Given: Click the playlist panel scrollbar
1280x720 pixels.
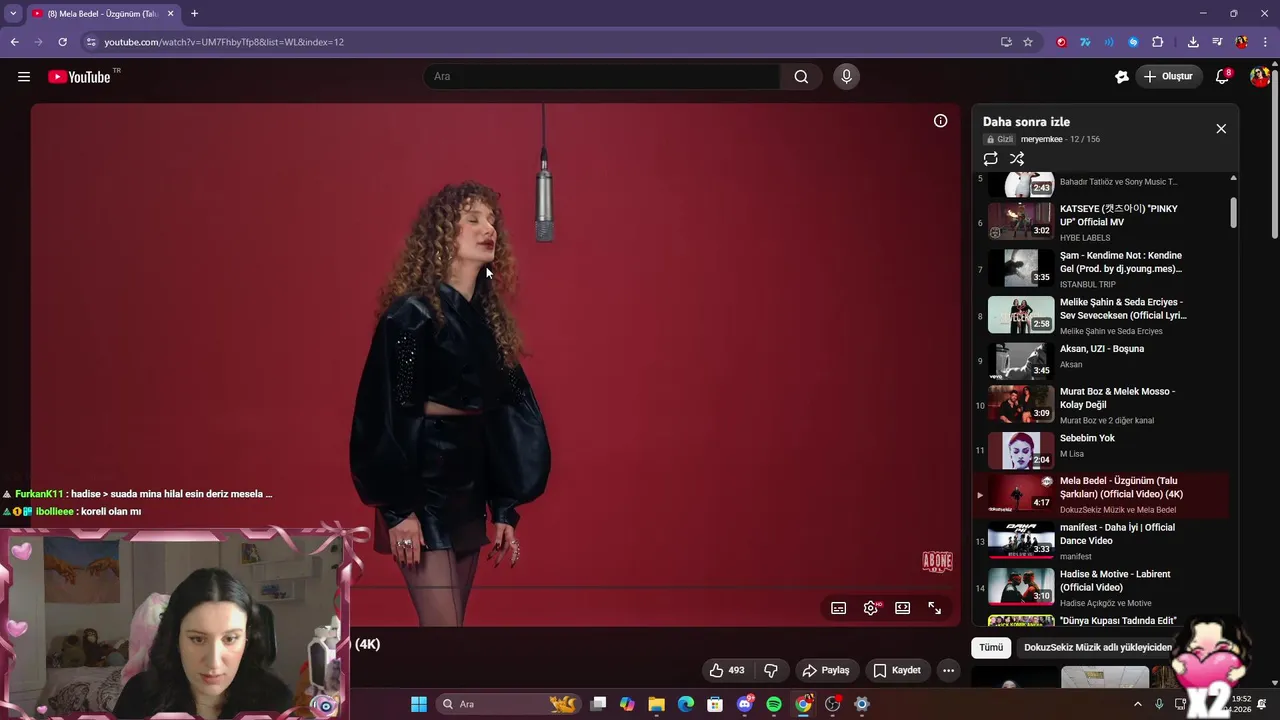Looking at the screenshot, I should pyautogui.click(x=1233, y=212).
